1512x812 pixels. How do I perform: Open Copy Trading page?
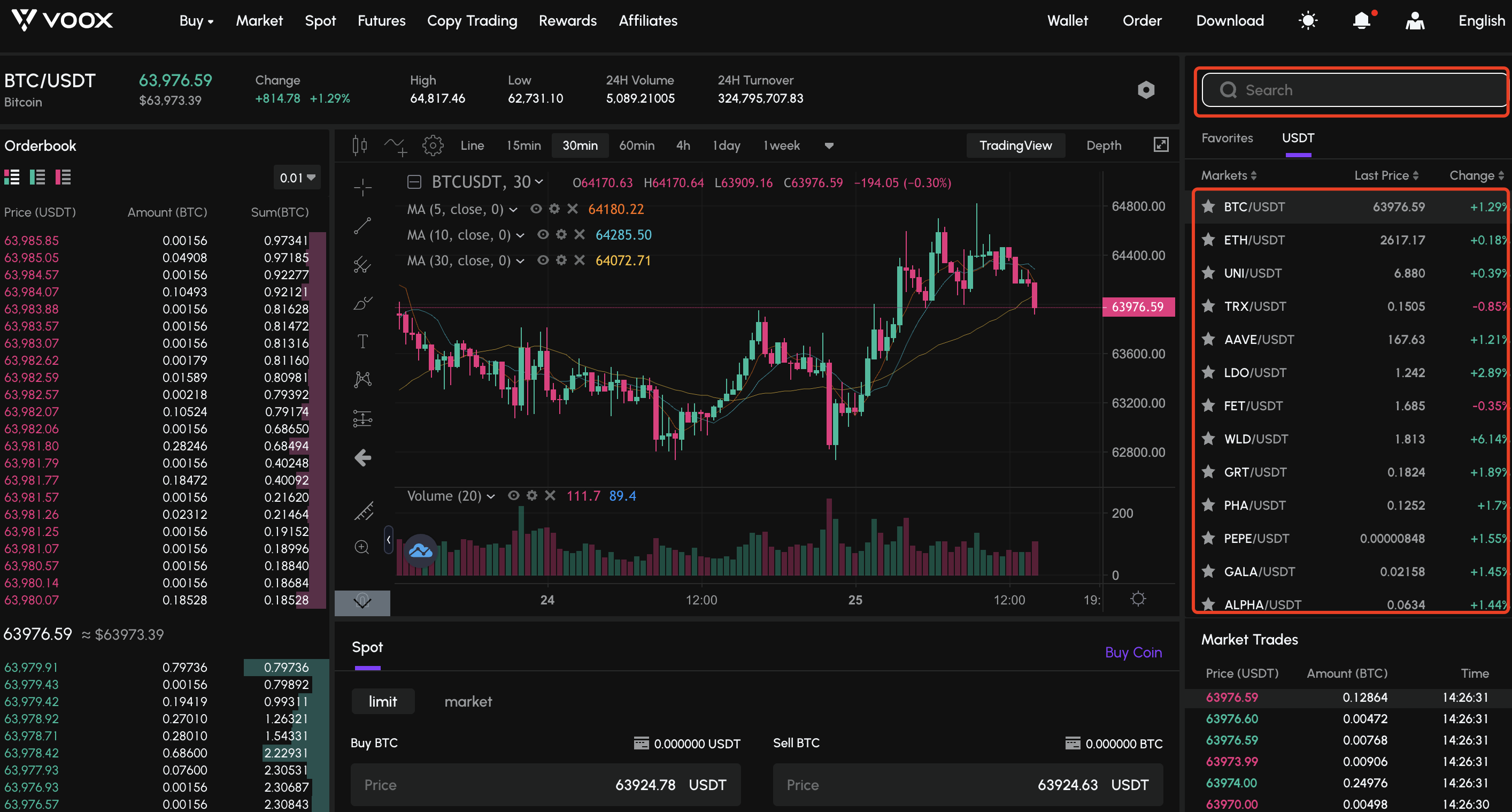tap(472, 20)
